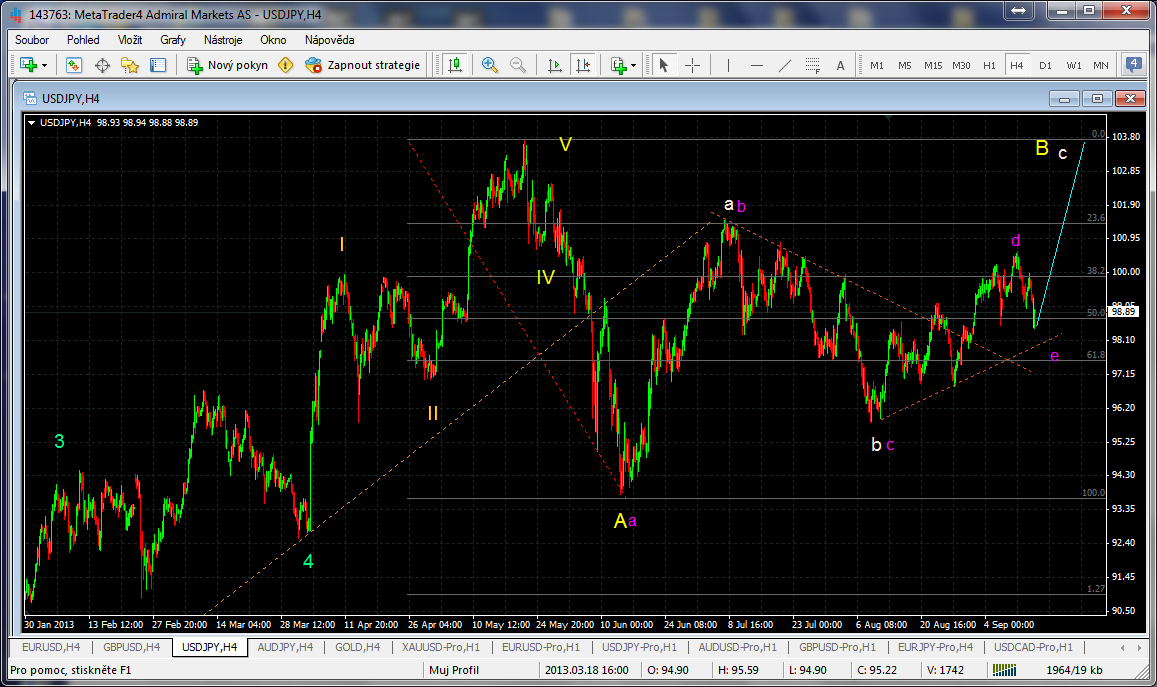Viewport: 1157px width, 687px height.
Task: Open the indicators list icon
Action: pyautogui.click(x=618, y=65)
